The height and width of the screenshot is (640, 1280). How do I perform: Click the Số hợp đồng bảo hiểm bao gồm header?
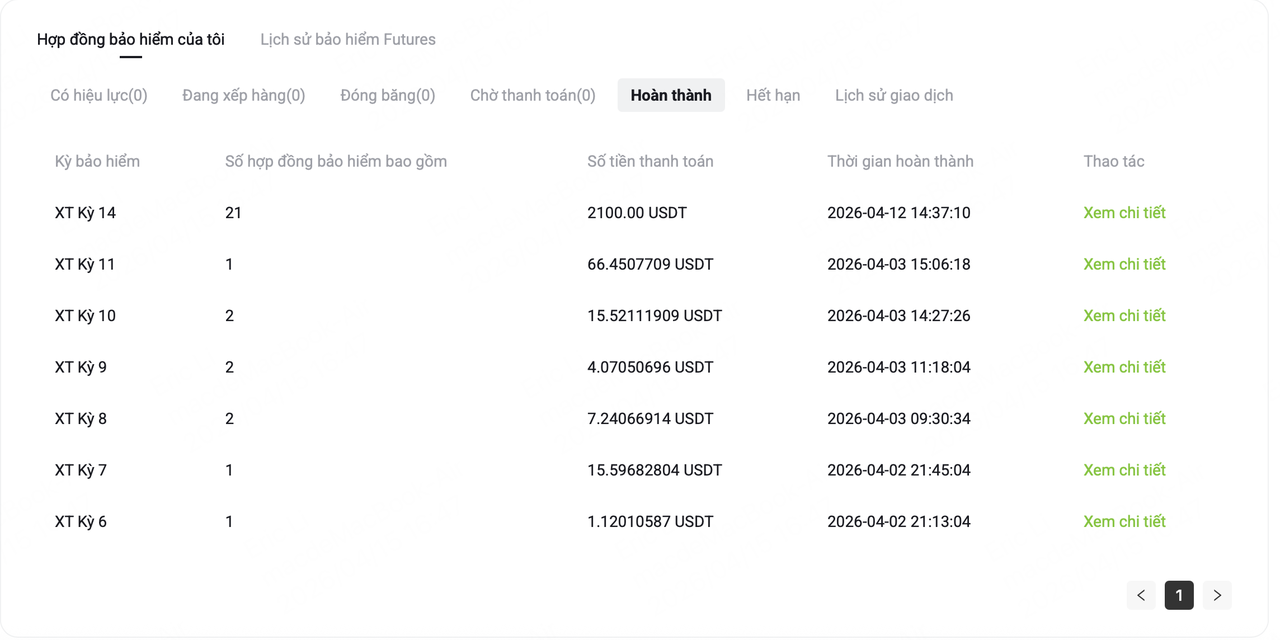click(x=336, y=162)
